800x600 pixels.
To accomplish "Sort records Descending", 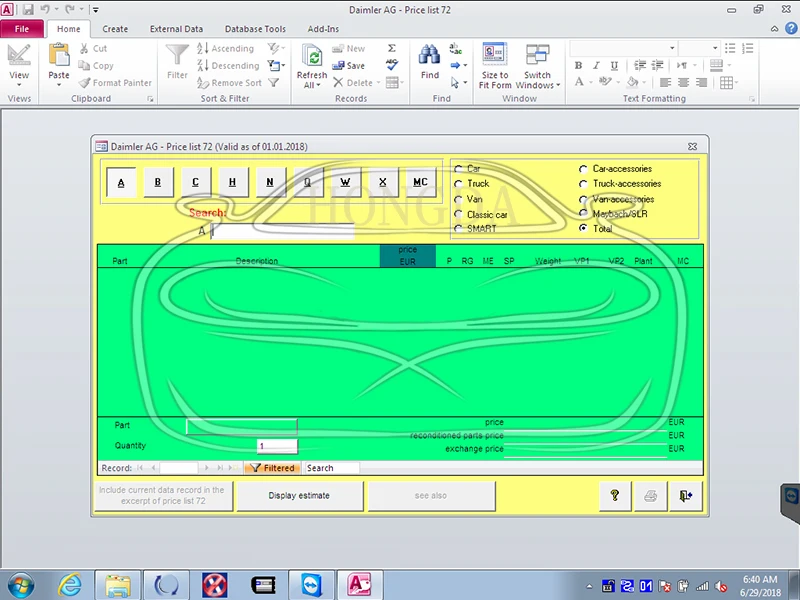I will [x=228, y=66].
